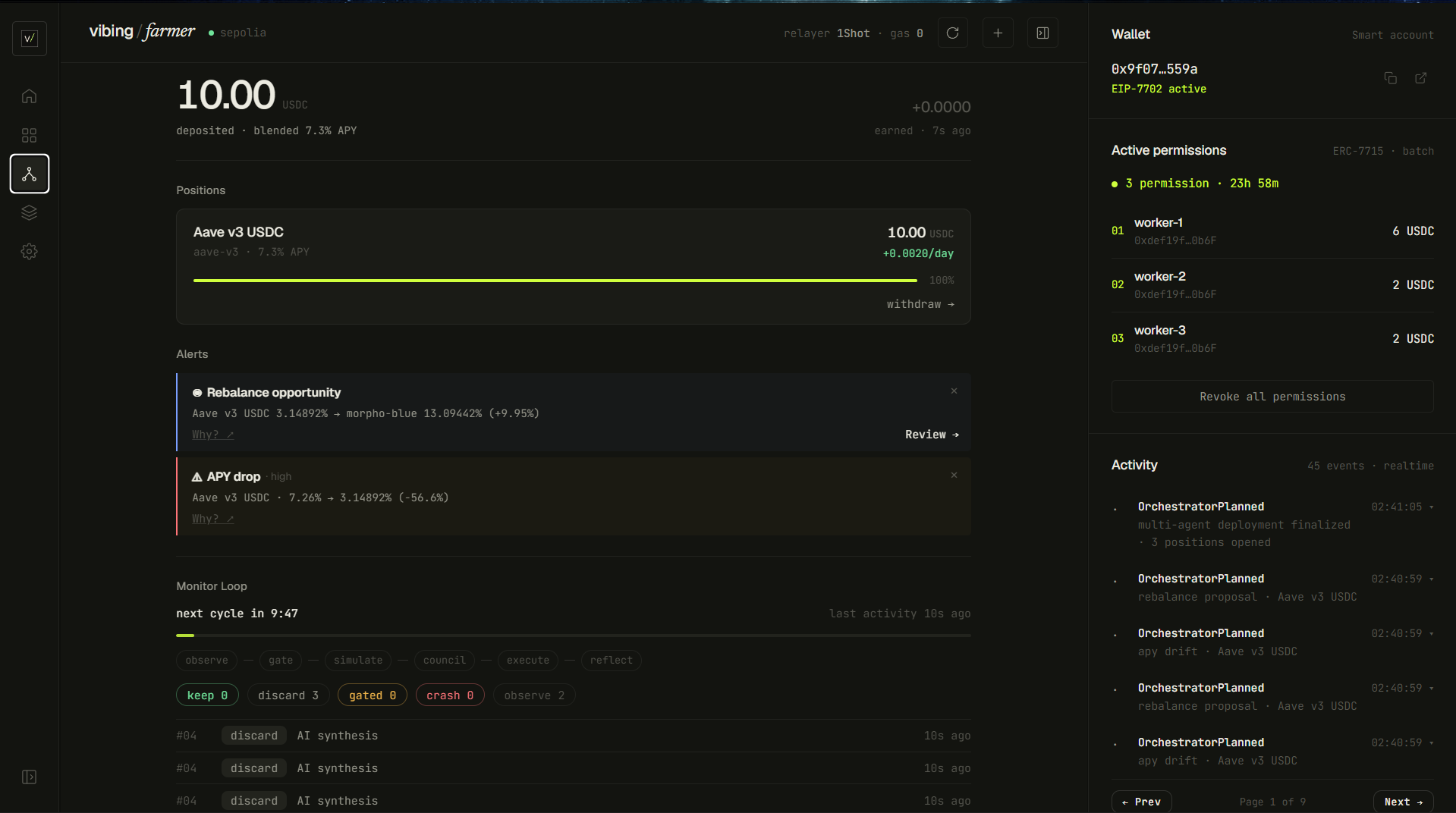Click the APY drop warning triangle icon

pos(197,477)
